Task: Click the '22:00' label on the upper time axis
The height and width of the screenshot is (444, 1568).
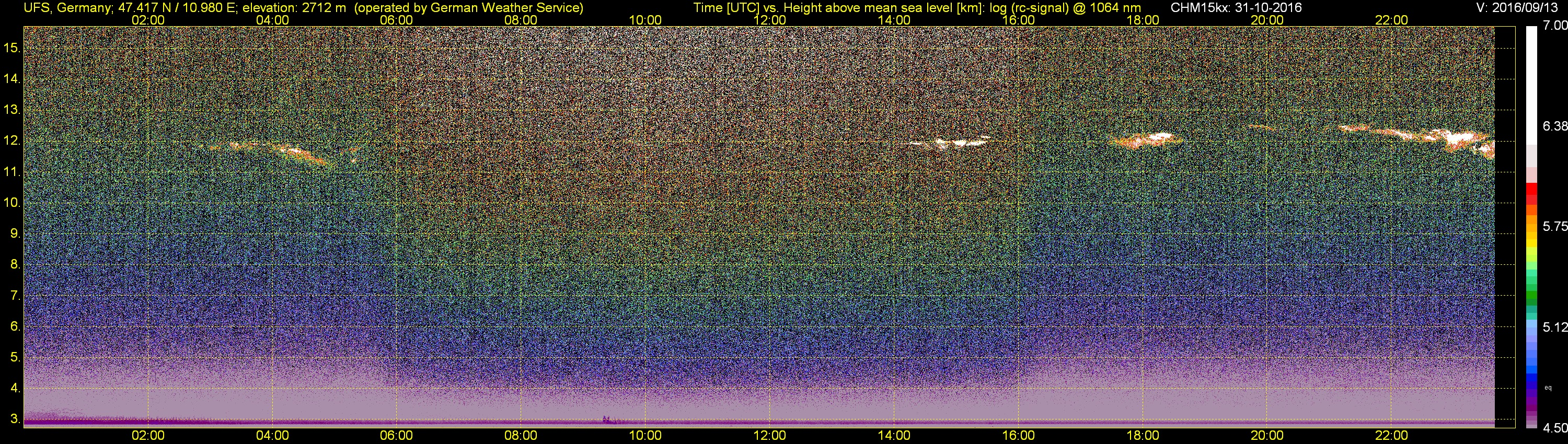Action: click(x=1391, y=20)
